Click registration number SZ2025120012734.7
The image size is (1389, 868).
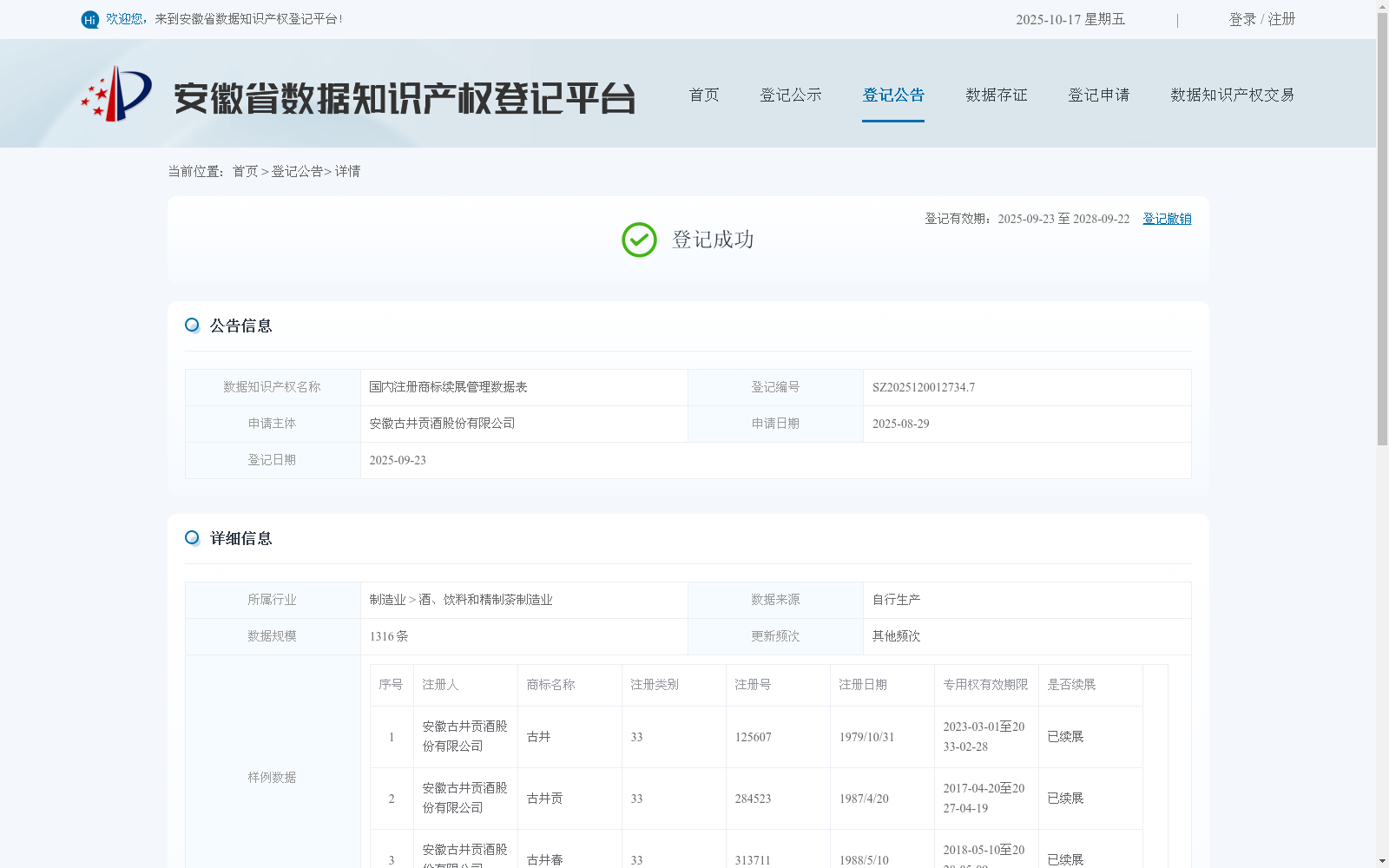coord(924,387)
